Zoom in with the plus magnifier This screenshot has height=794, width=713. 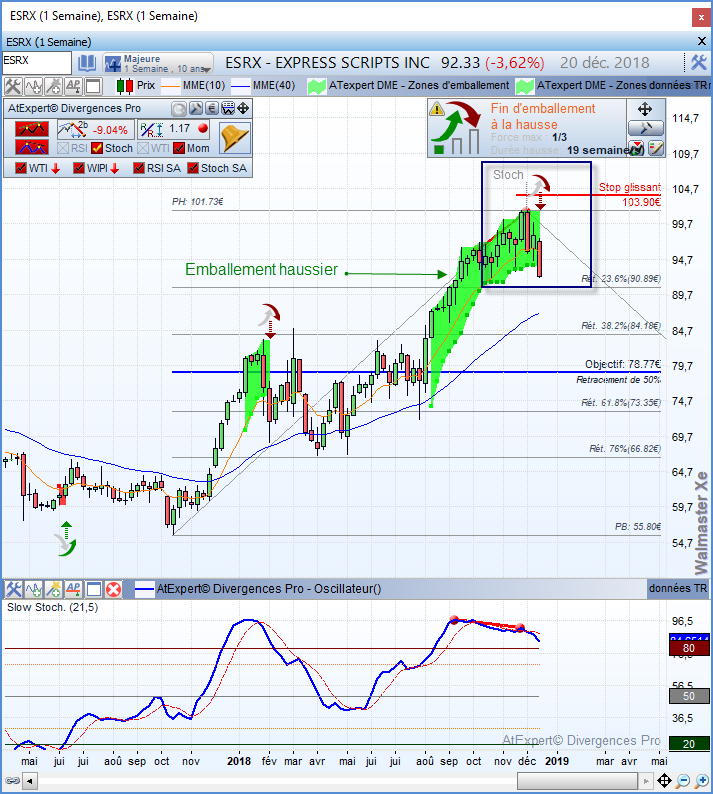[x=702, y=780]
